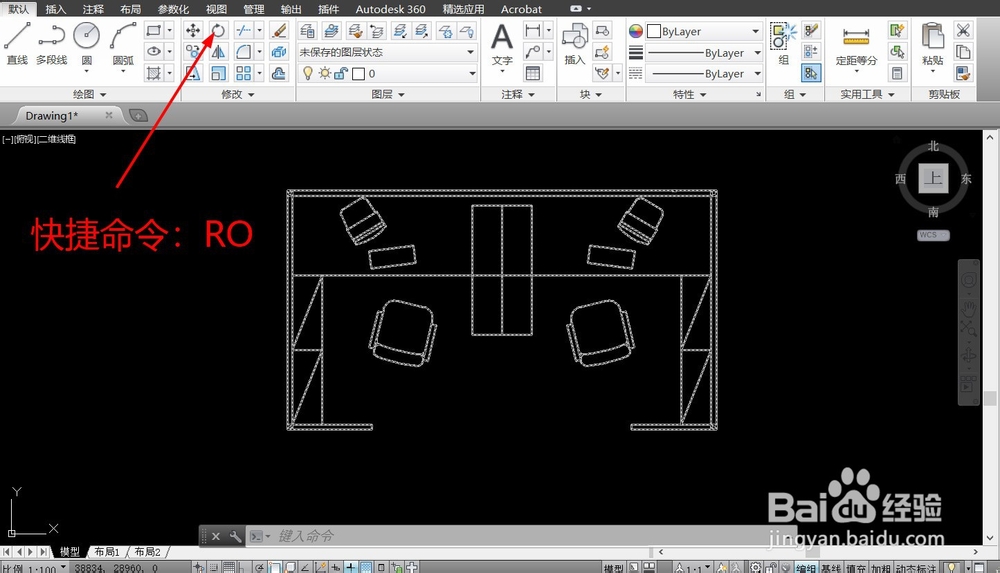The image size is (1000, 573).
Task: Toggle 动态标注 status bar button
Action: (916, 568)
